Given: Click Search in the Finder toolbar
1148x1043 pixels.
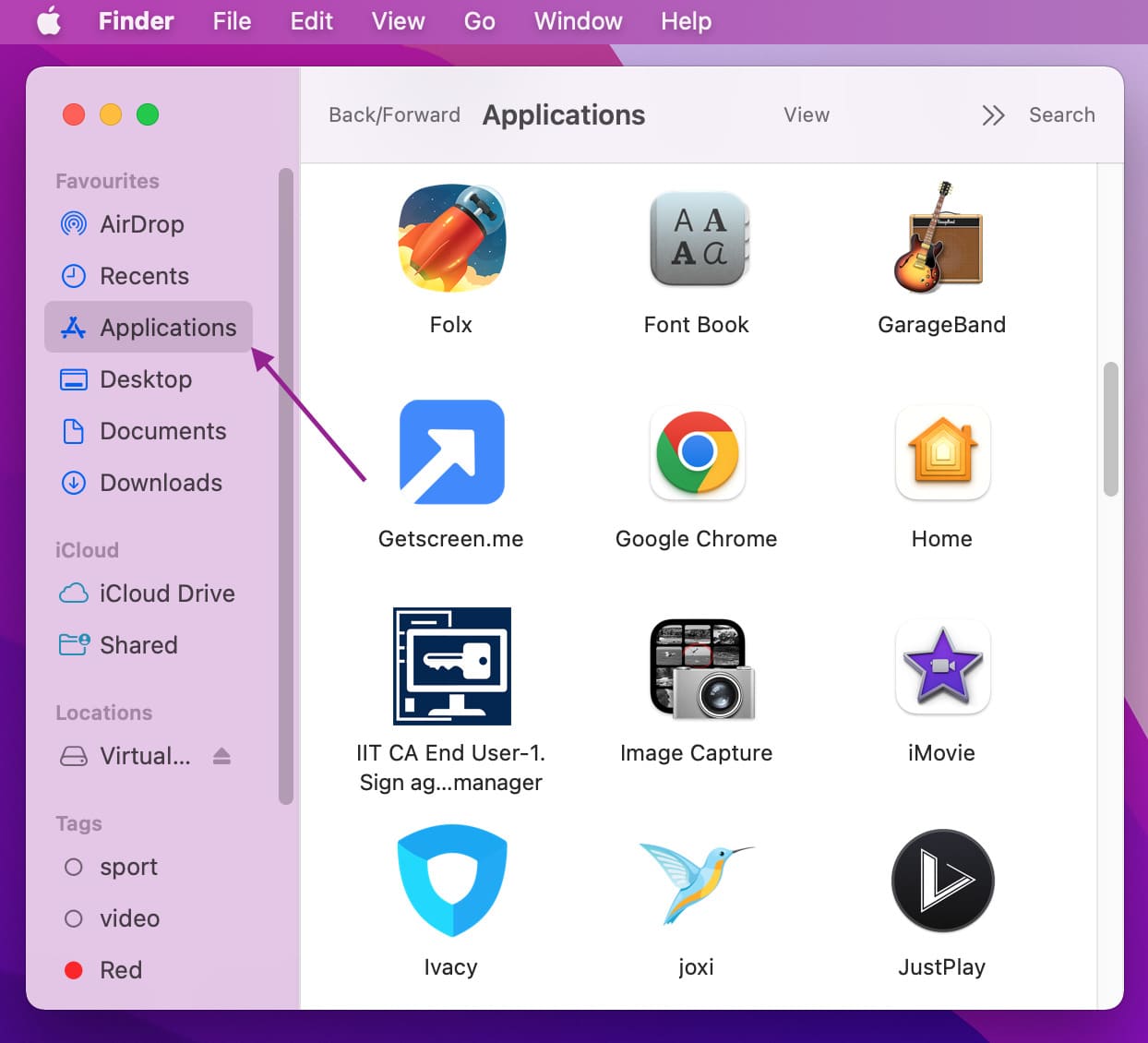Looking at the screenshot, I should point(1062,114).
